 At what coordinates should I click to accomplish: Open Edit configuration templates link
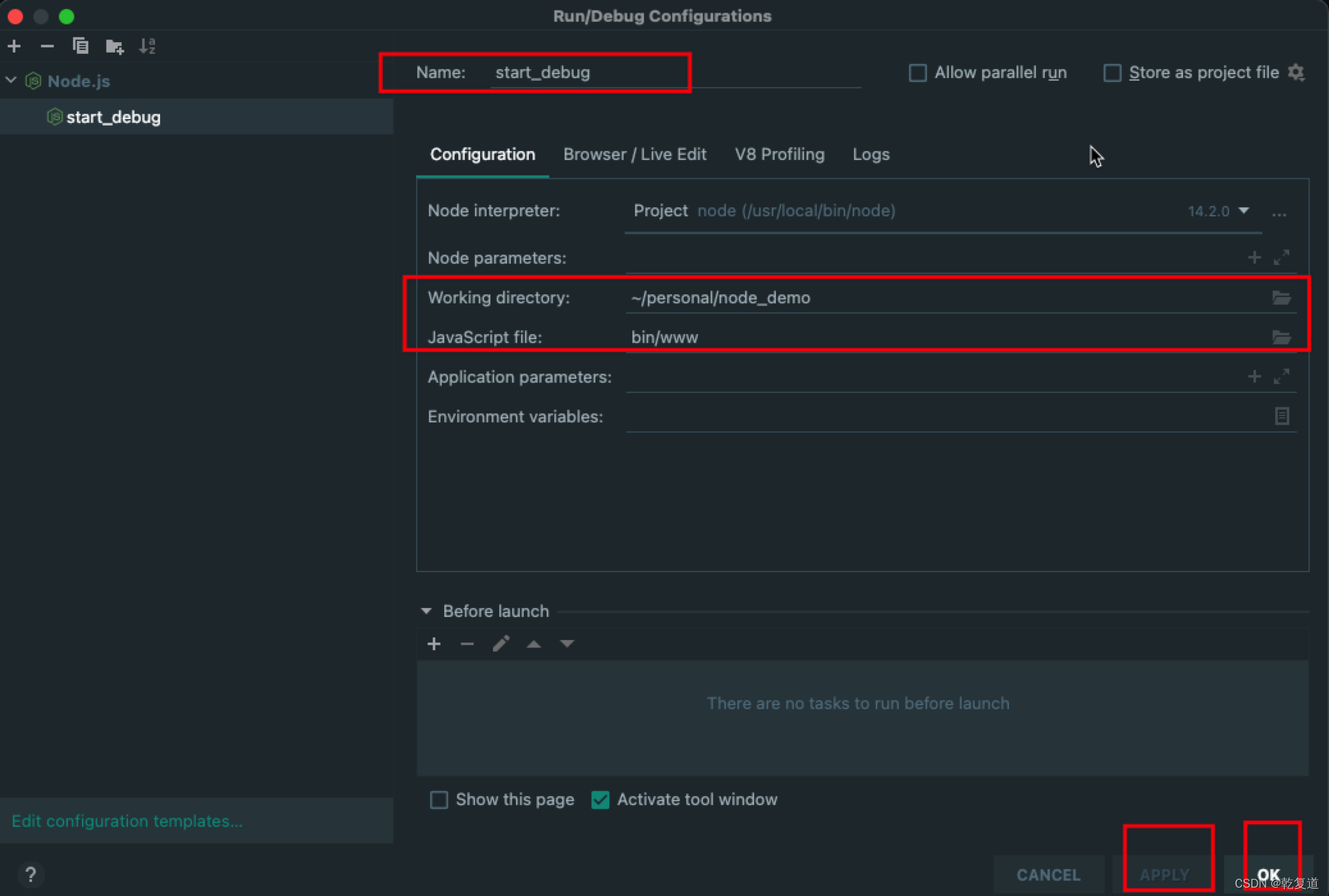[127, 821]
